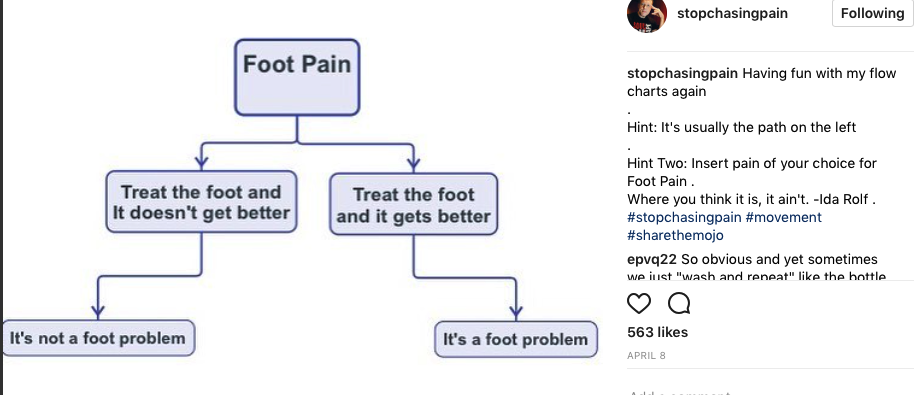
Task: Click the "Treat the foot and it gets better" box
Action: [x=413, y=204]
